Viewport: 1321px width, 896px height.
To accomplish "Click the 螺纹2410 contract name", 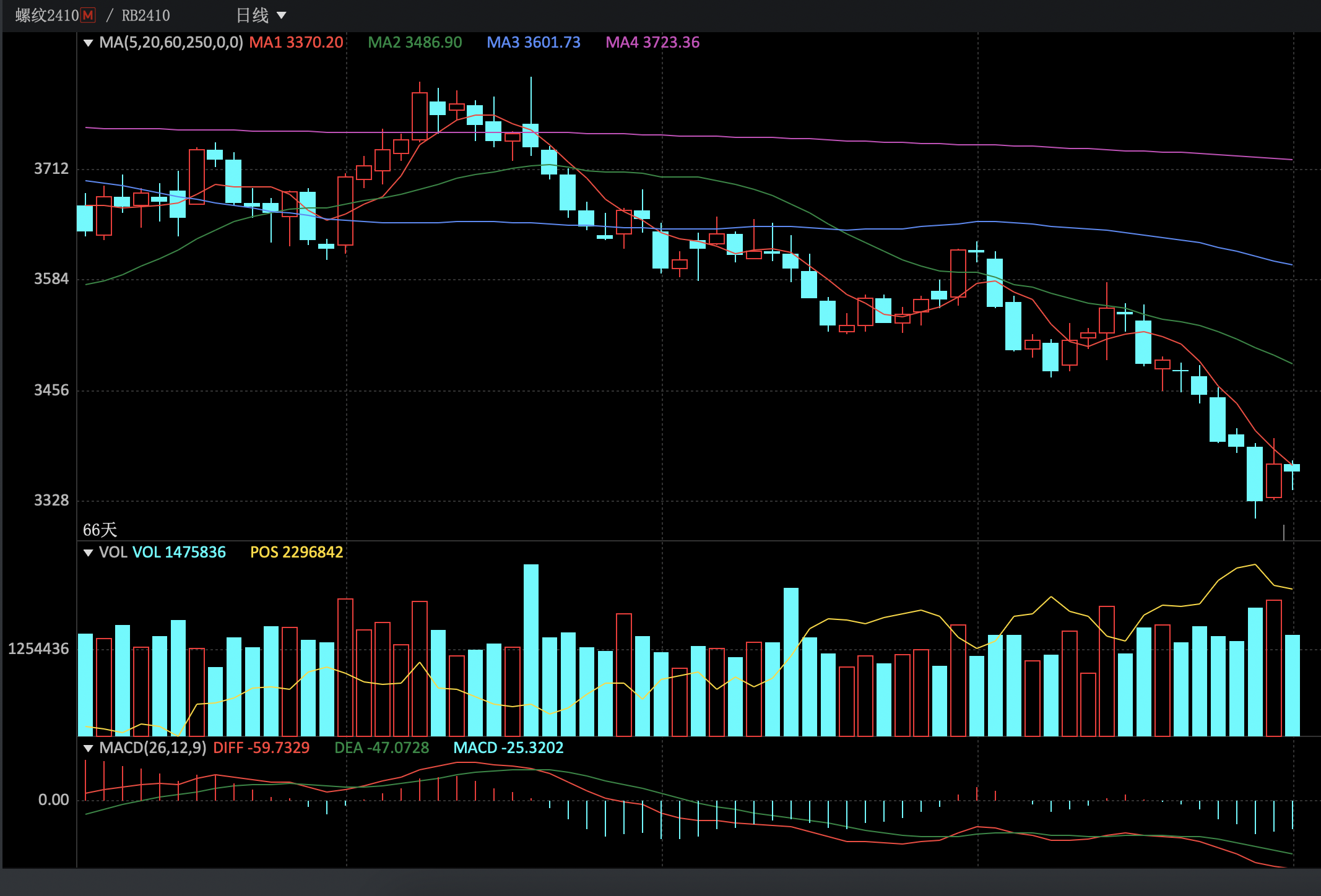I will (x=47, y=15).
